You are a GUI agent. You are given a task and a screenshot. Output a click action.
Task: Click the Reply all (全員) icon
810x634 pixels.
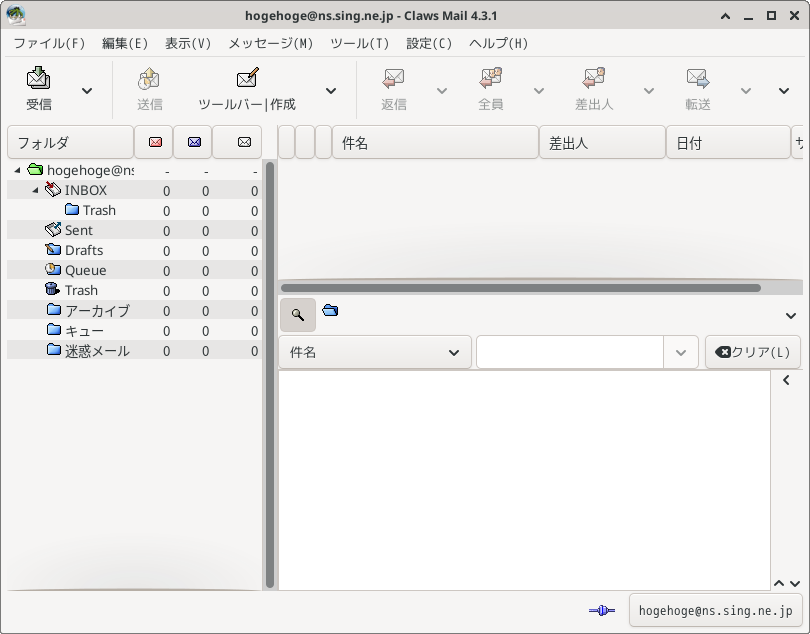pos(490,79)
